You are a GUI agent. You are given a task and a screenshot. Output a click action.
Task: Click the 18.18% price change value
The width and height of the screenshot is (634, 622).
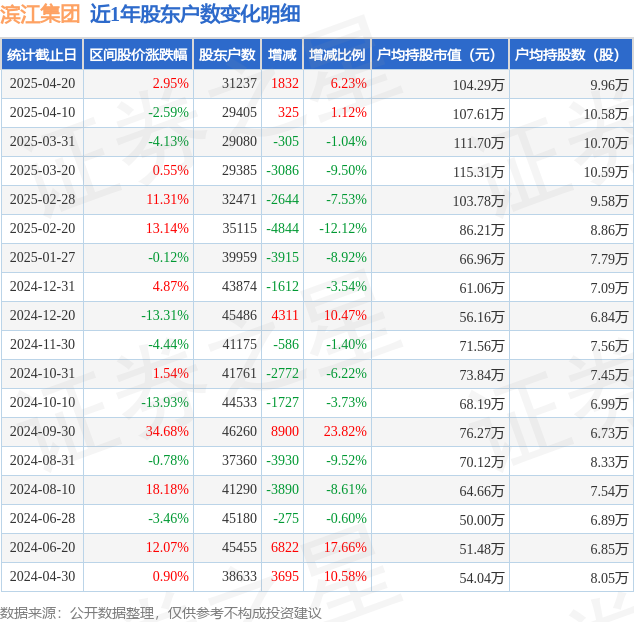click(x=167, y=489)
